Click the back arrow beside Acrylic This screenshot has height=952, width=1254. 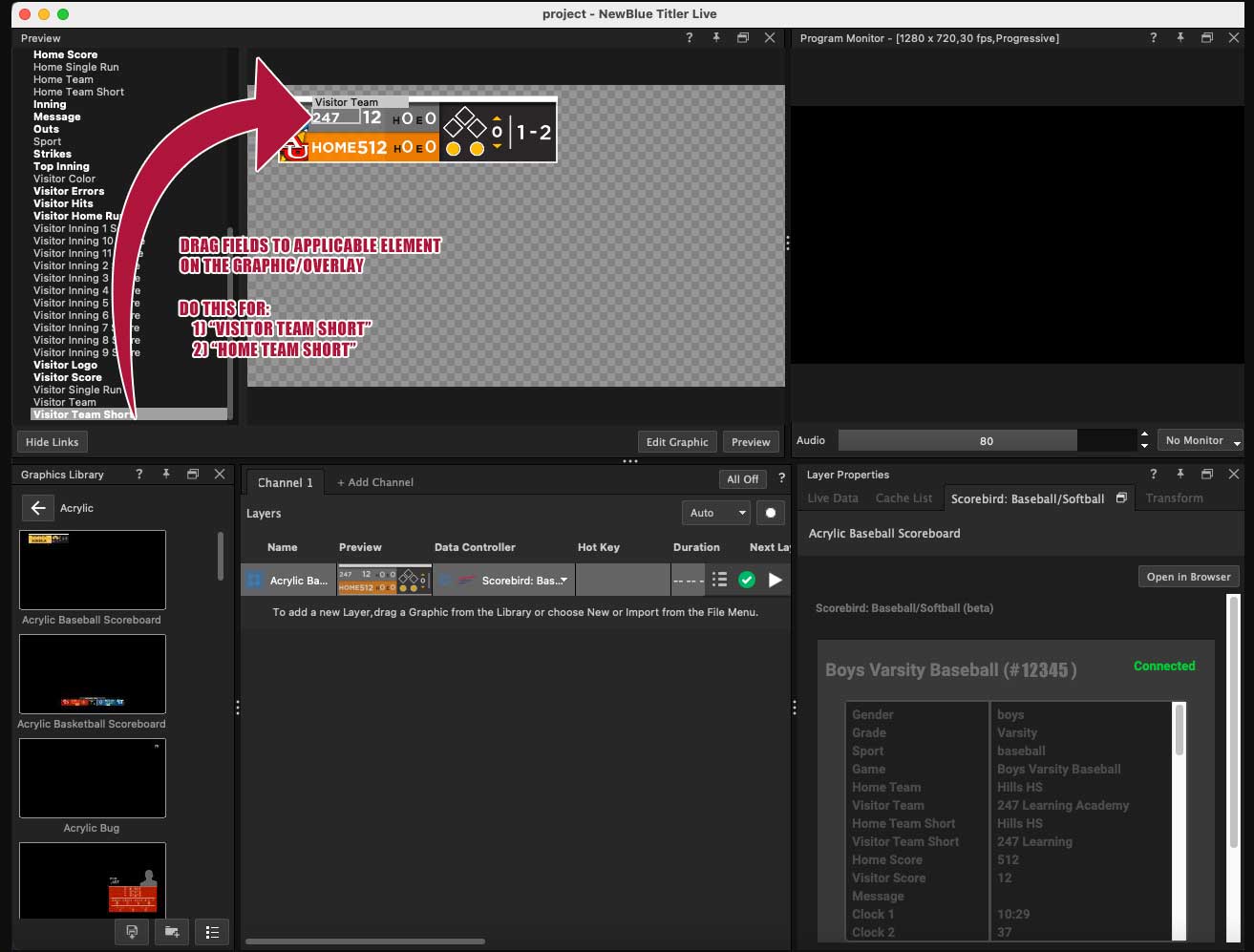click(37, 508)
